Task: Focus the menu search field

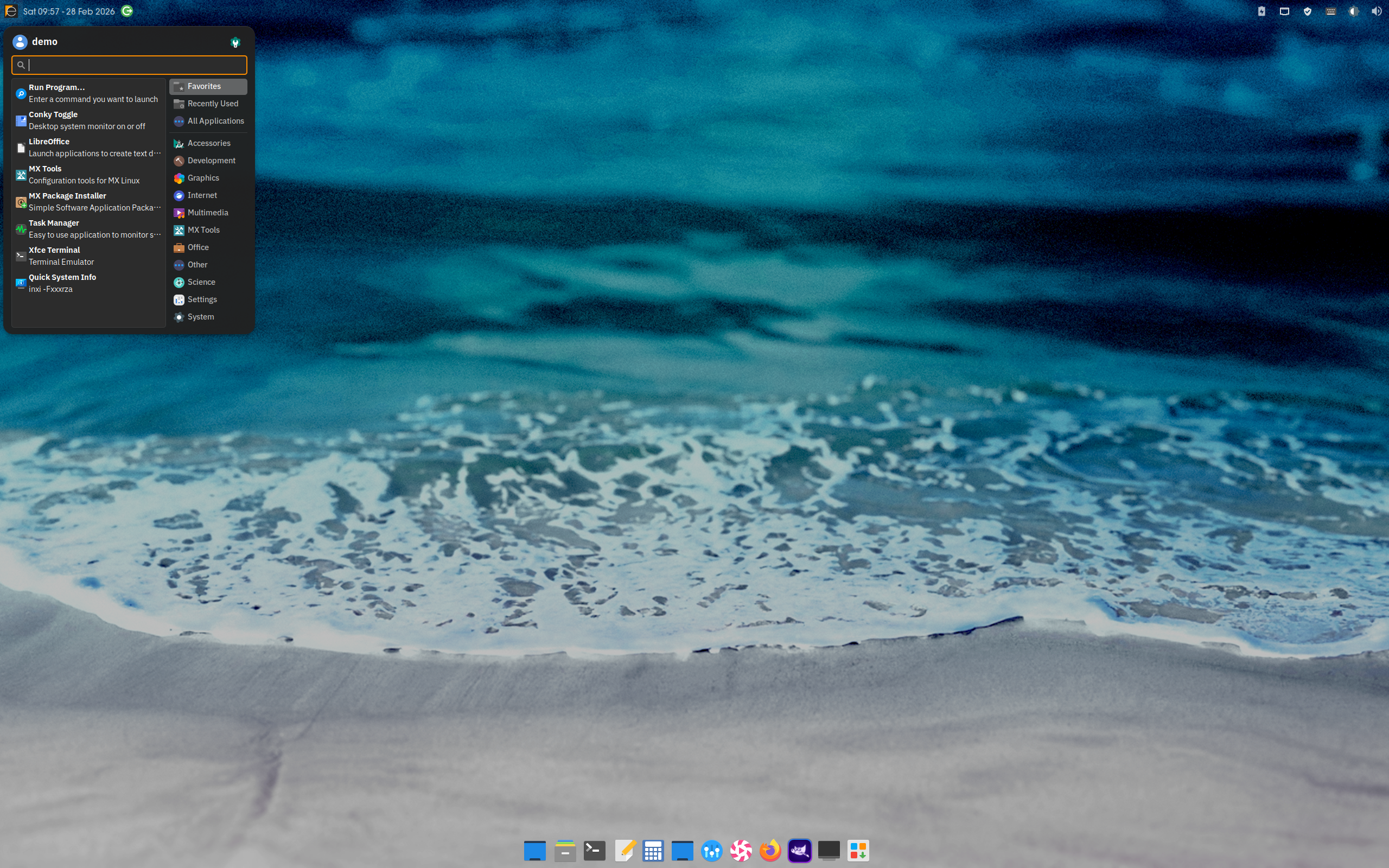Action: [129, 65]
